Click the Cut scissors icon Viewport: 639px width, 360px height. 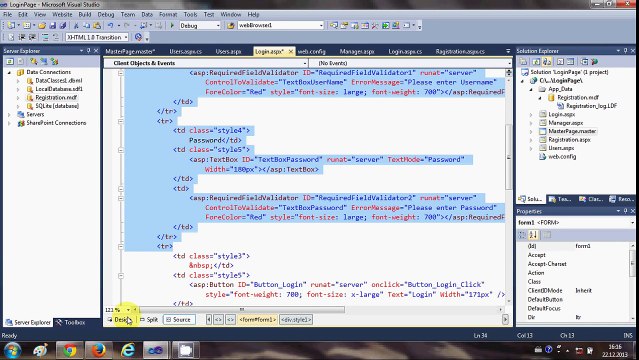pos(76,25)
